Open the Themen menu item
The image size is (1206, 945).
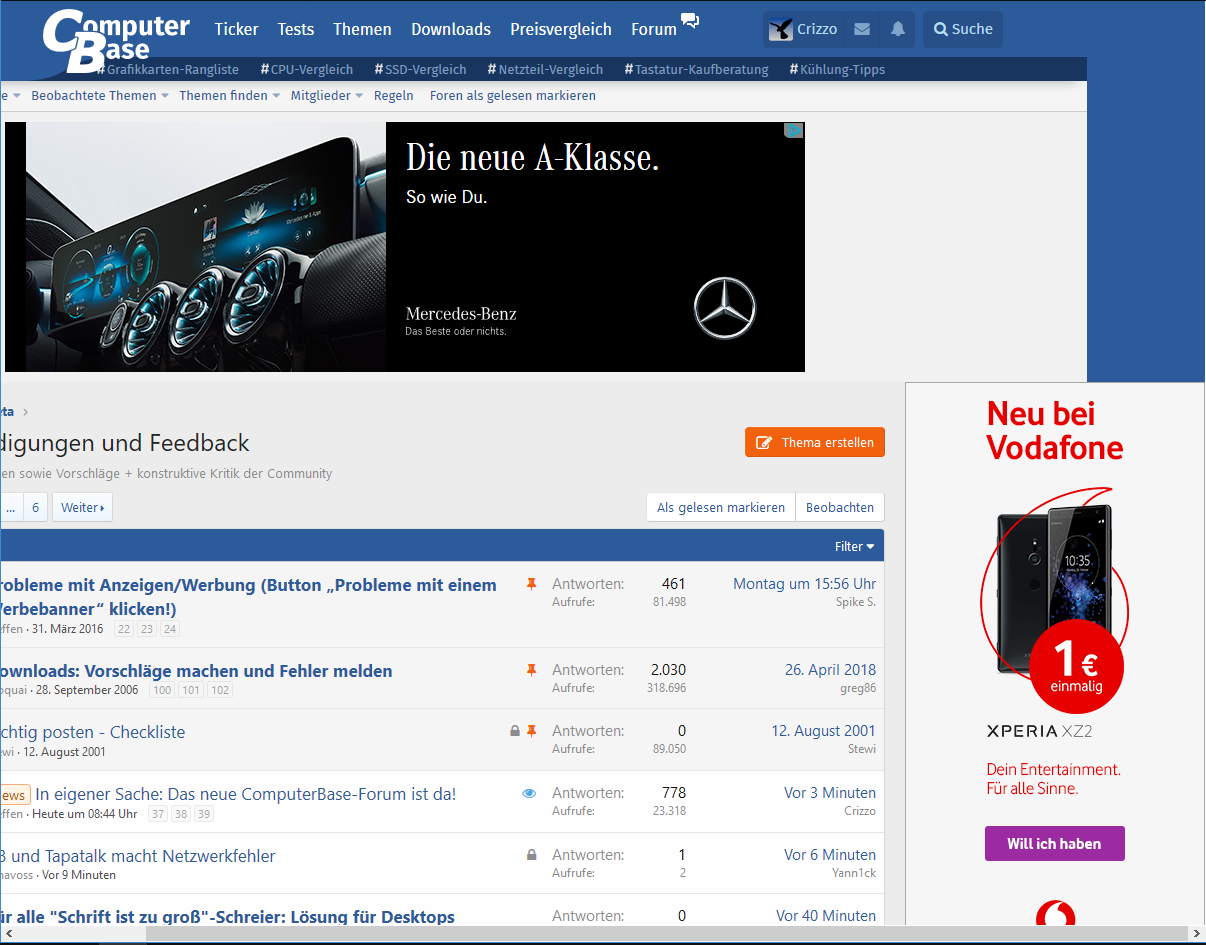click(x=362, y=29)
